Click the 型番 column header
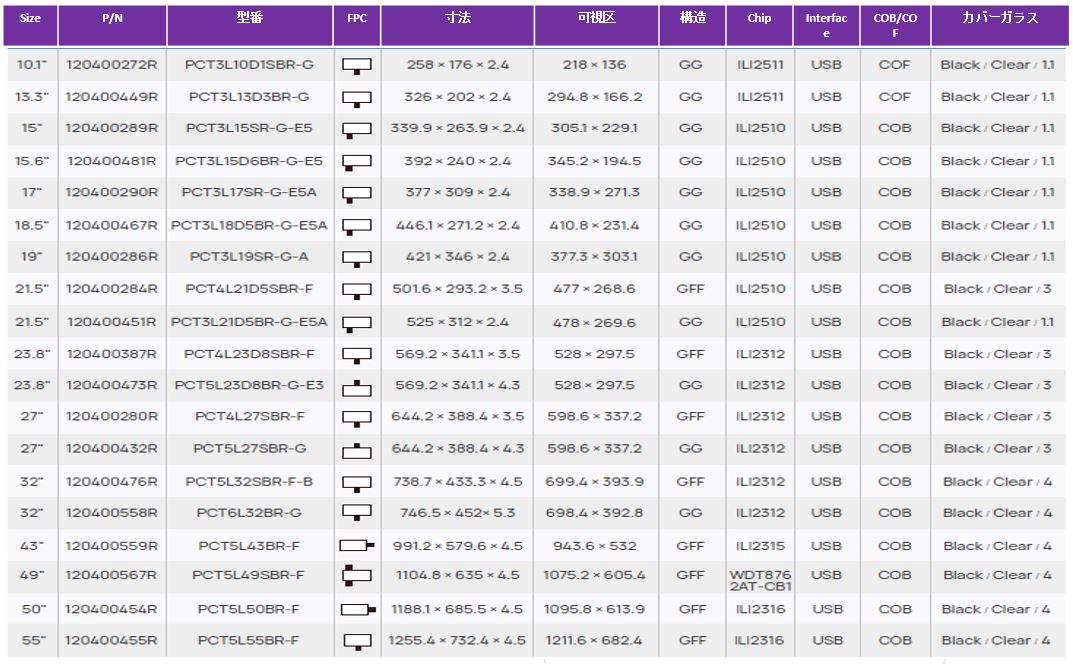The image size is (1073, 664). coord(250,25)
